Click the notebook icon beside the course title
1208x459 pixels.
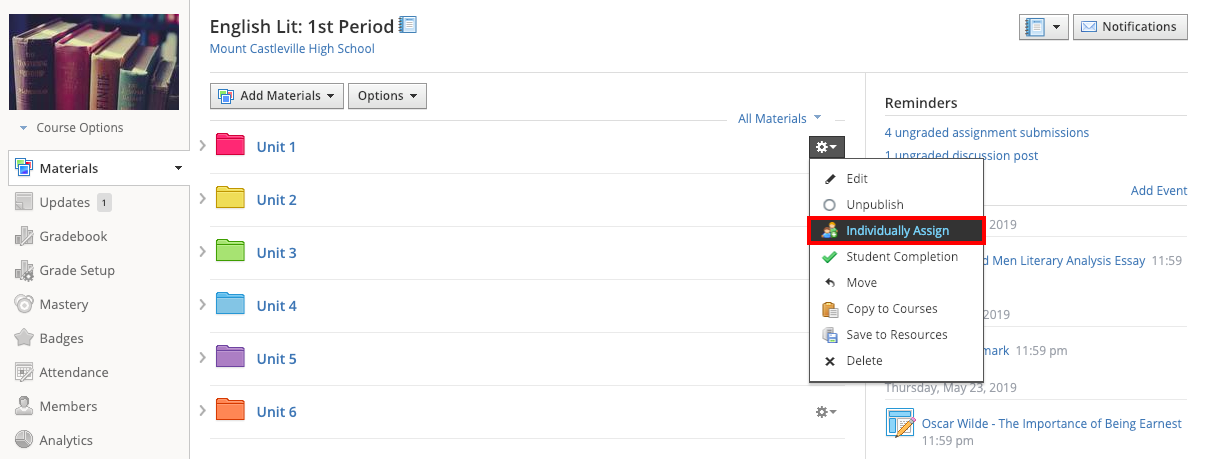pos(408,25)
